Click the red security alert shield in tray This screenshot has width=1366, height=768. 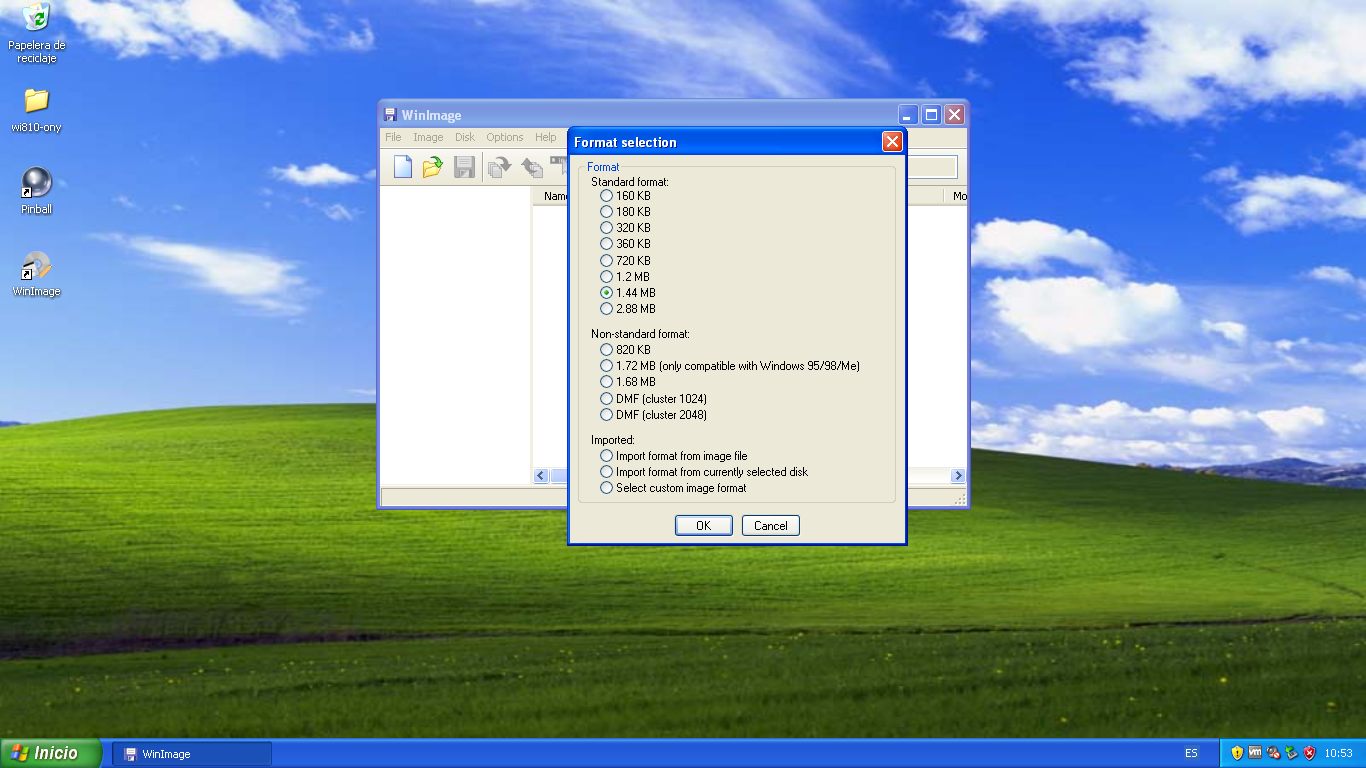[1307, 752]
